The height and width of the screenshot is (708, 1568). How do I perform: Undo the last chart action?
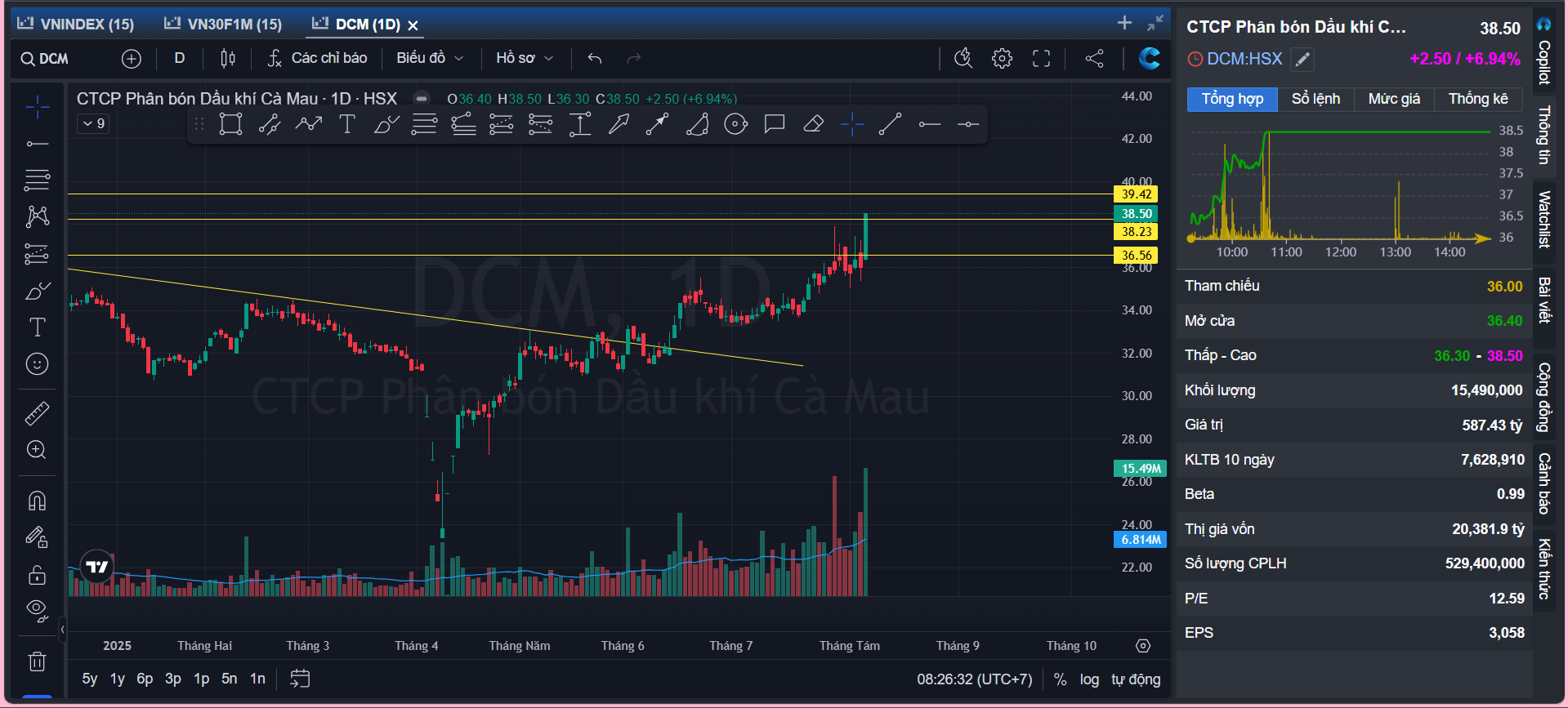pos(594,58)
